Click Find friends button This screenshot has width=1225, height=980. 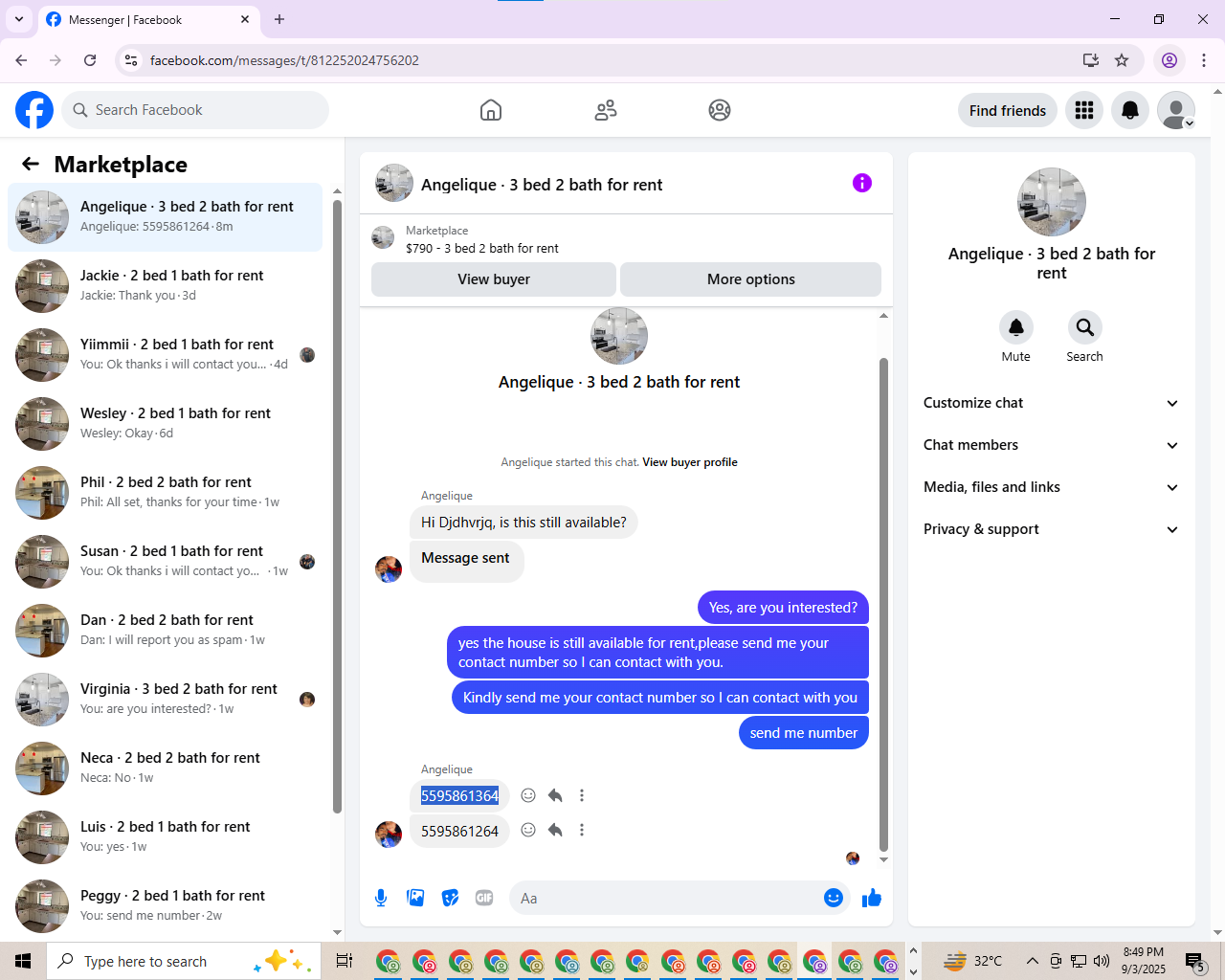click(1008, 110)
